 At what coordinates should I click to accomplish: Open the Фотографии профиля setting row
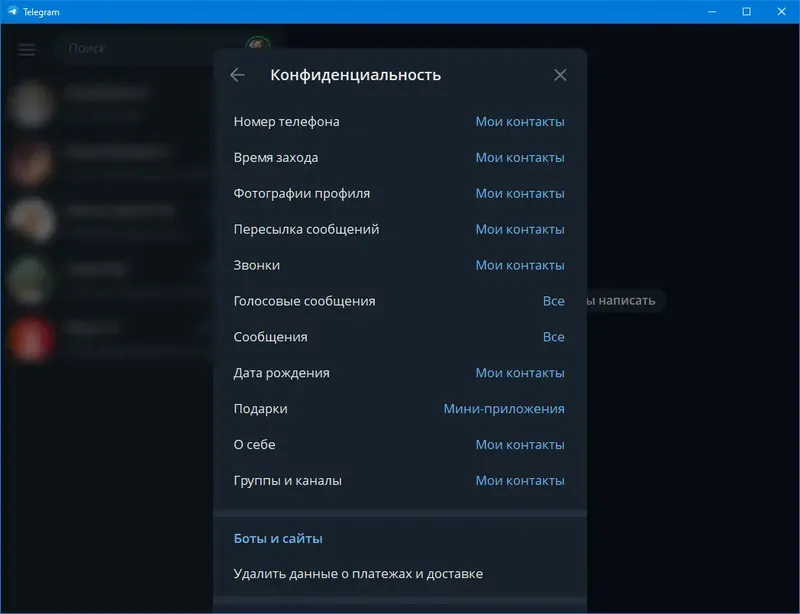click(x=399, y=193)
